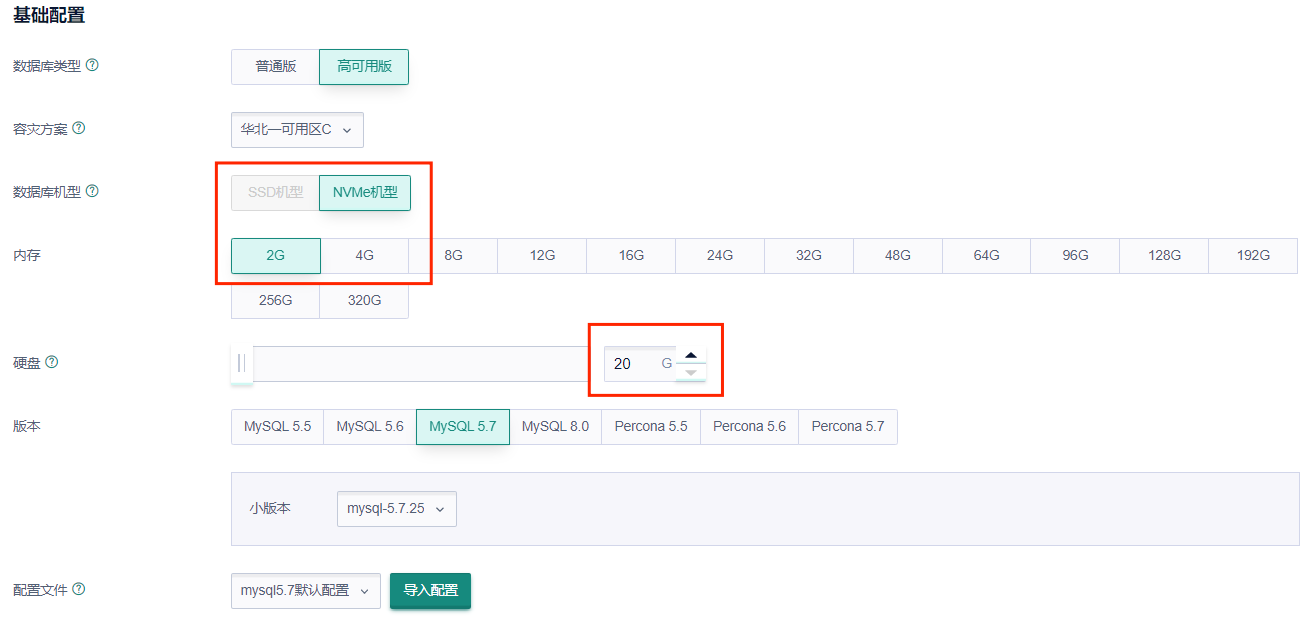Click help icon beside 硬盘
The image size is (1307, 621).
pos(52,363)
